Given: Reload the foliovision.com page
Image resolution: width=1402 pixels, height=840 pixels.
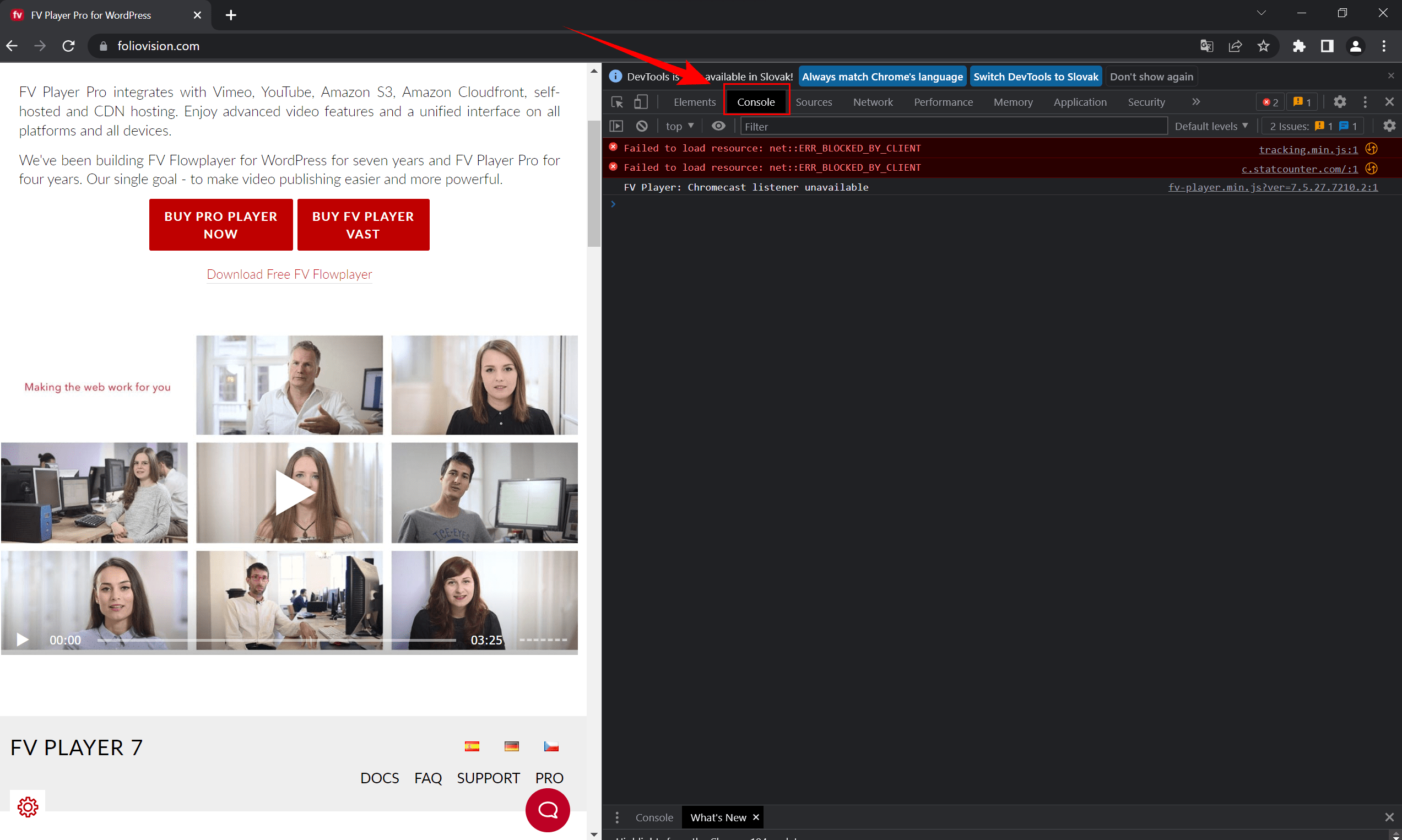Looking at the screenshot, I should 68,46.
